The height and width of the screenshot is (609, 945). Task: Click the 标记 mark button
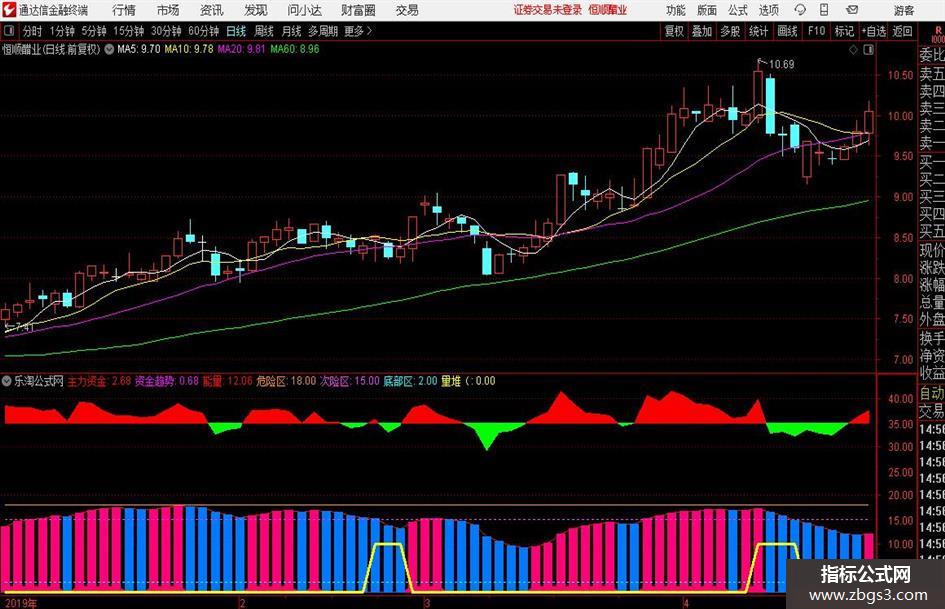pyautogui.click(x=844, y=31)
